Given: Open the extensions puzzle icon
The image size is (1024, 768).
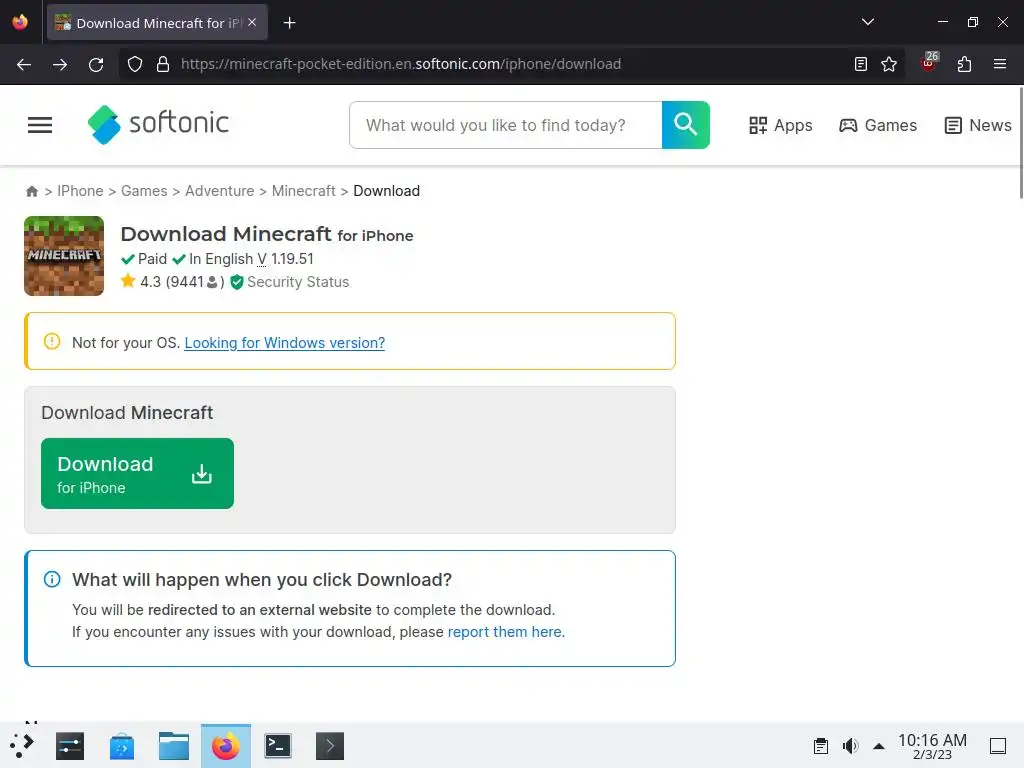Looking at the screenshot, I should [965, 64].
